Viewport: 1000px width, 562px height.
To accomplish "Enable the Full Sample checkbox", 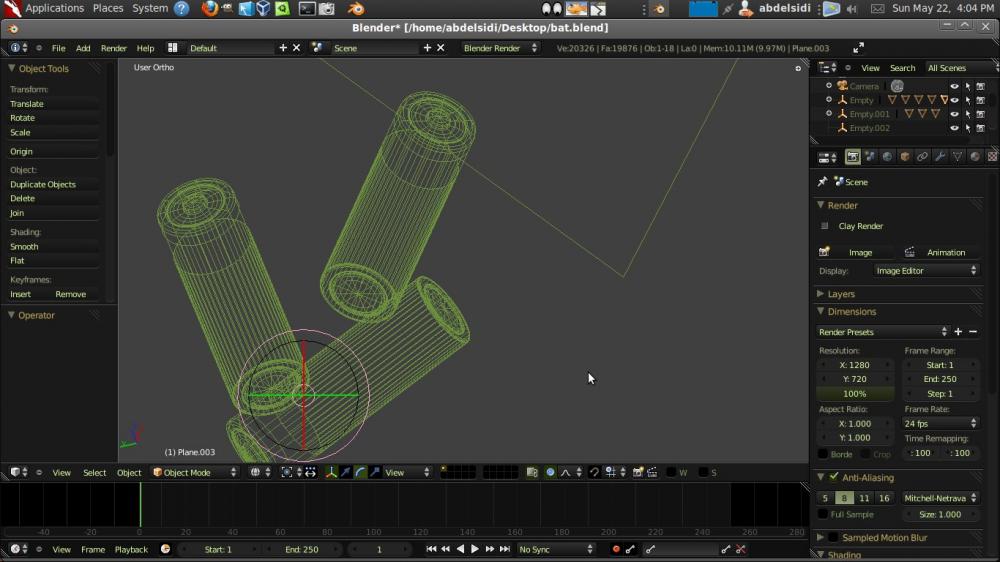I will (823, 514).
